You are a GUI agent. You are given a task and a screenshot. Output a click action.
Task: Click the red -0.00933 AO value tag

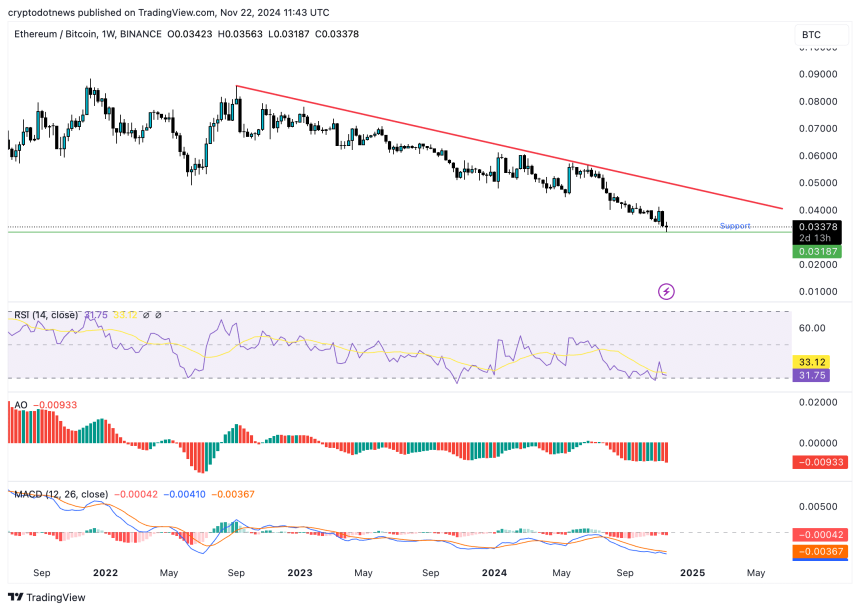(819, 462)
